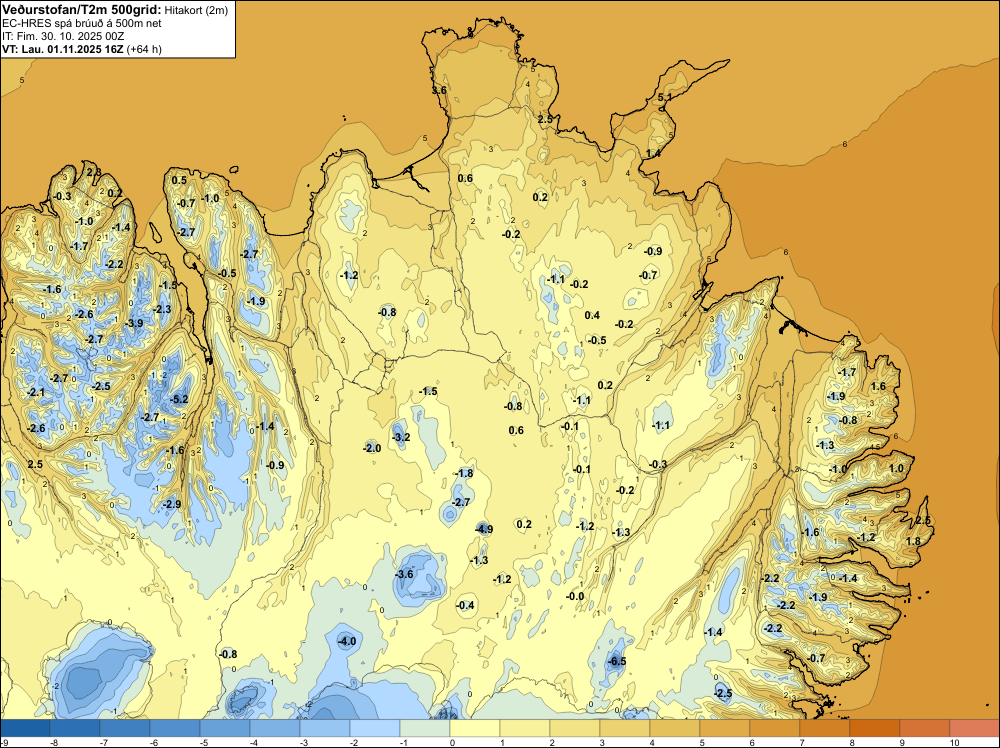Select the '-3.9' temperature reading
Screen dimensions: 1000x748
[134, 323]
